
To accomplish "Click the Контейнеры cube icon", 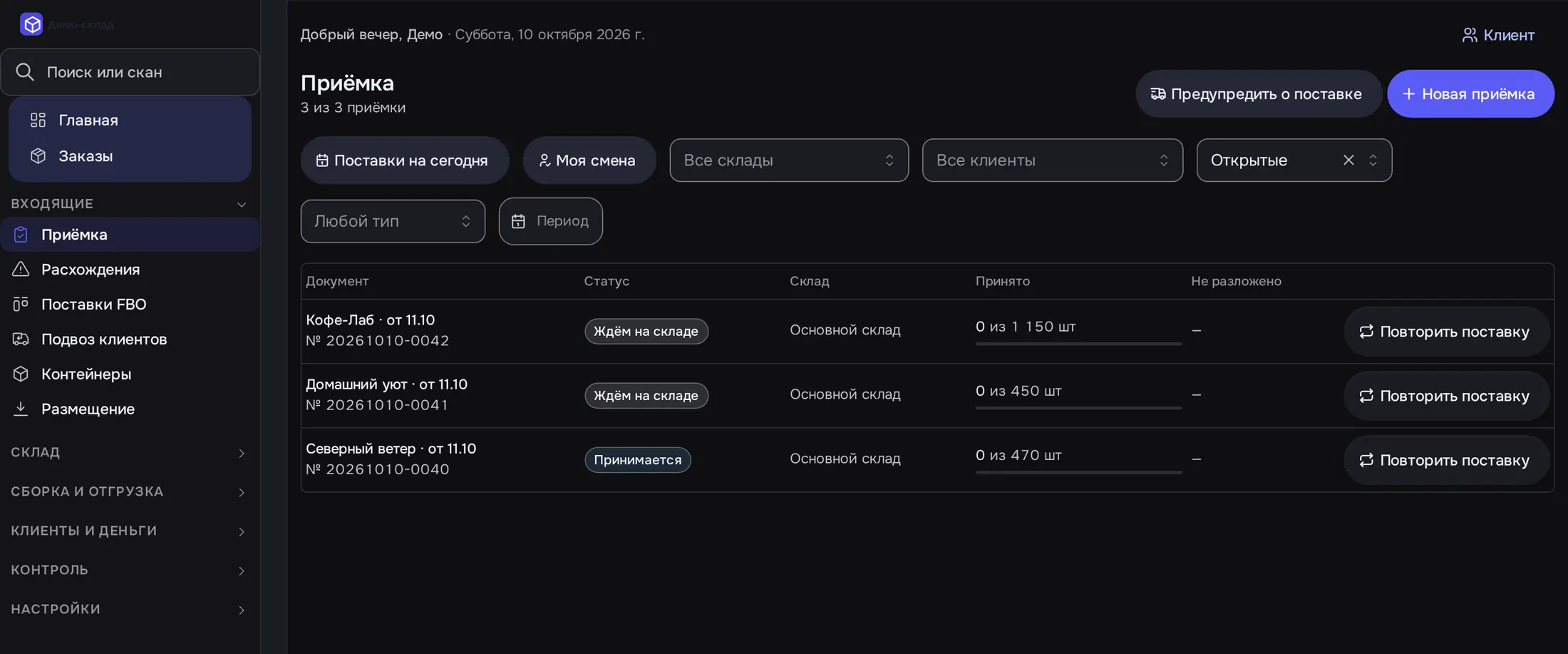I will [21, 374].
